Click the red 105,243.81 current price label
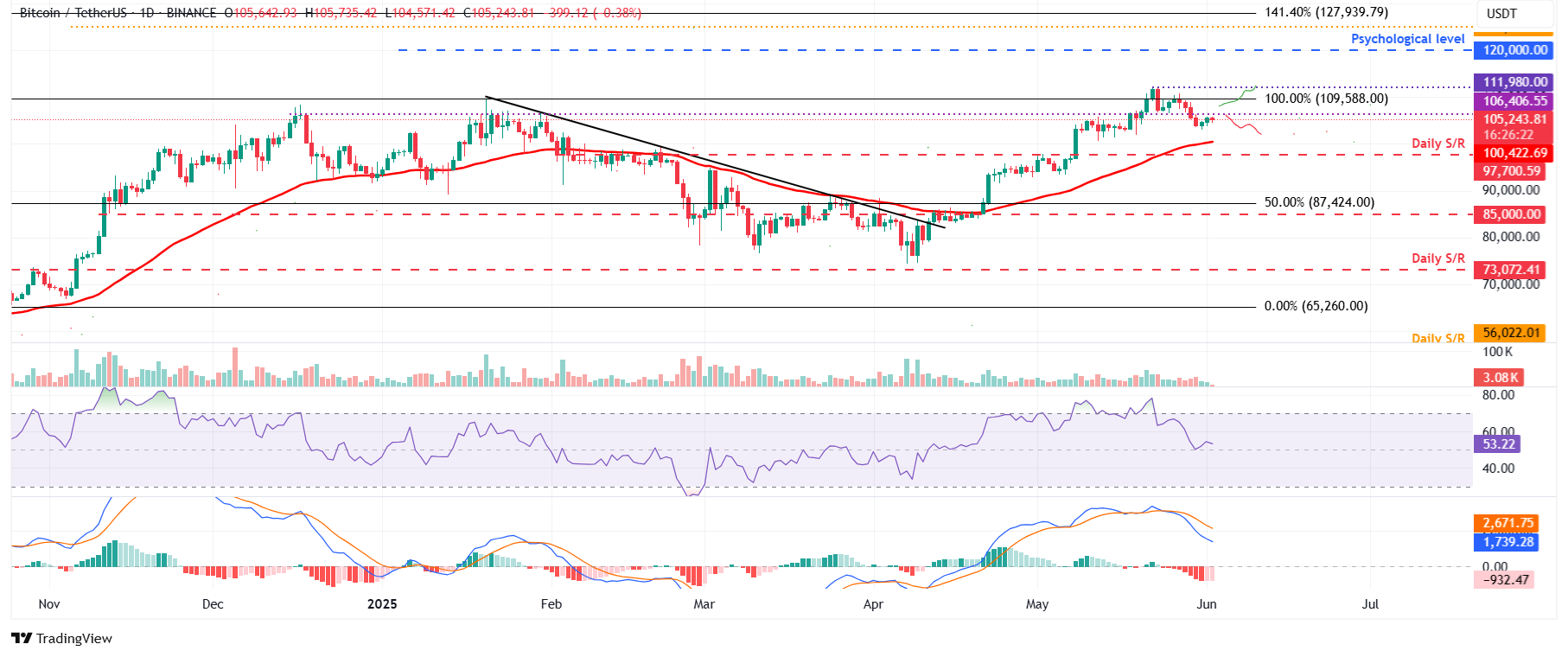Viewport: 1568px width, 657px height. [1514, 119]
